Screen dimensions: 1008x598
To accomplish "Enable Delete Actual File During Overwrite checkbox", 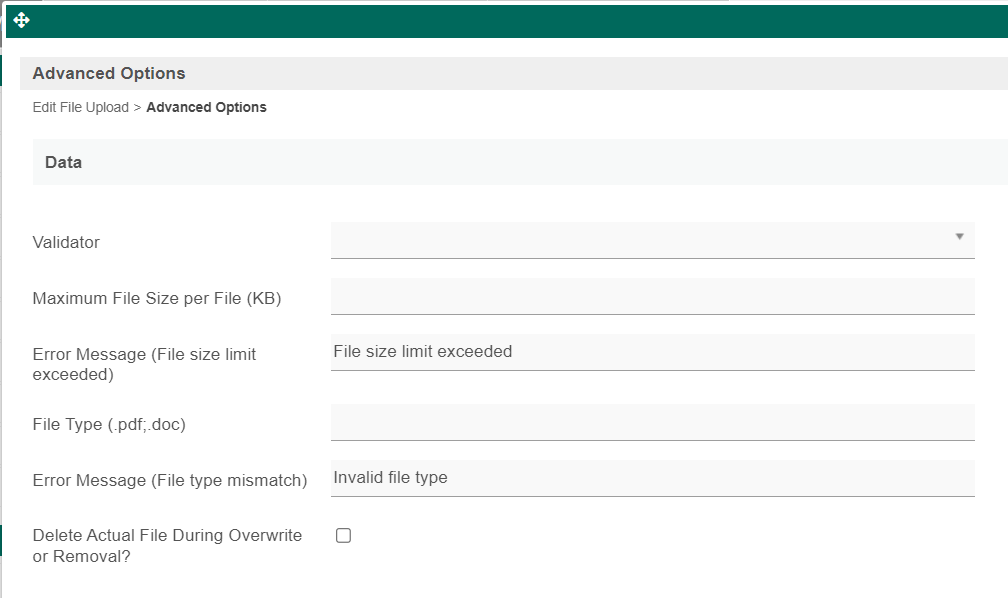I will pyautogui.click(x=344, y=536).
